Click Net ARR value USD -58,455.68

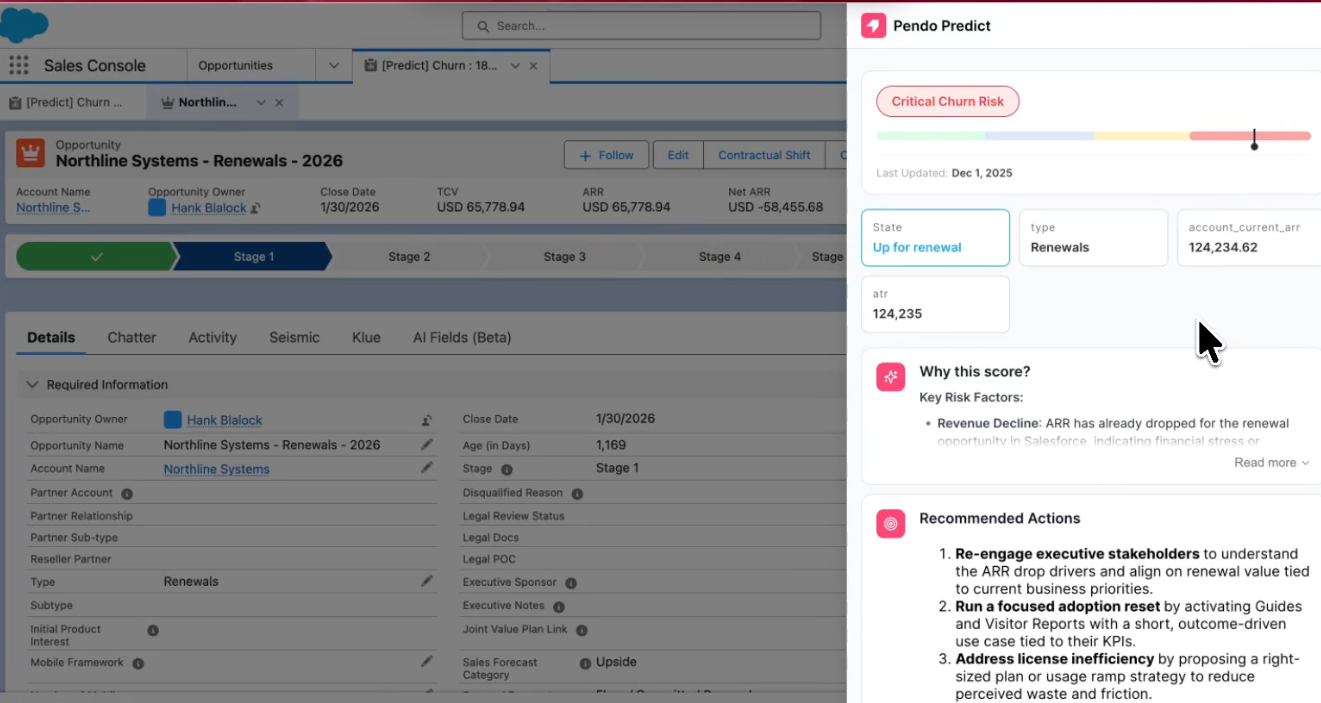pos(775,208)
